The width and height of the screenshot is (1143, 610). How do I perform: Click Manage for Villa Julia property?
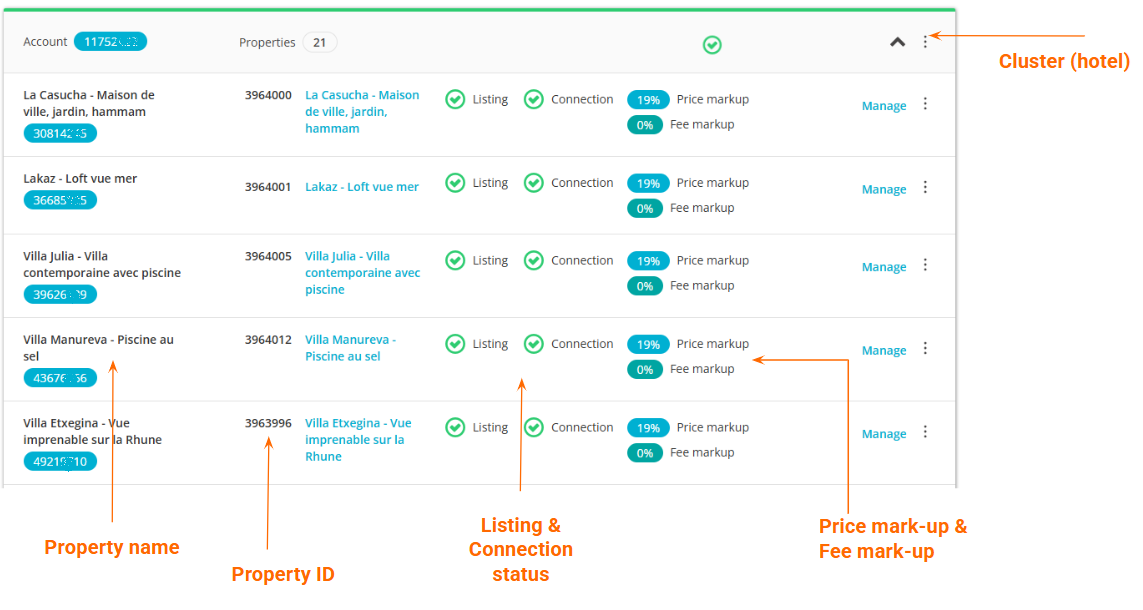(x=884, y=267)
